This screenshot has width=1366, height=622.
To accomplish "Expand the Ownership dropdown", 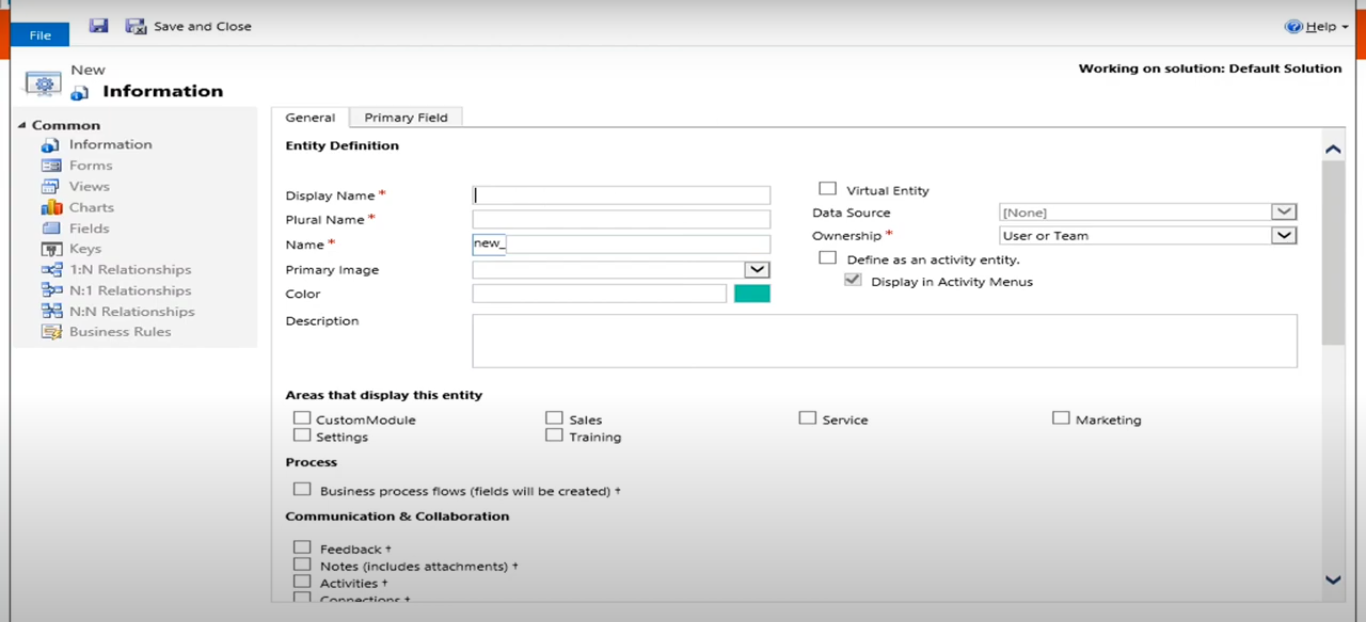I will click(1283, 236).
